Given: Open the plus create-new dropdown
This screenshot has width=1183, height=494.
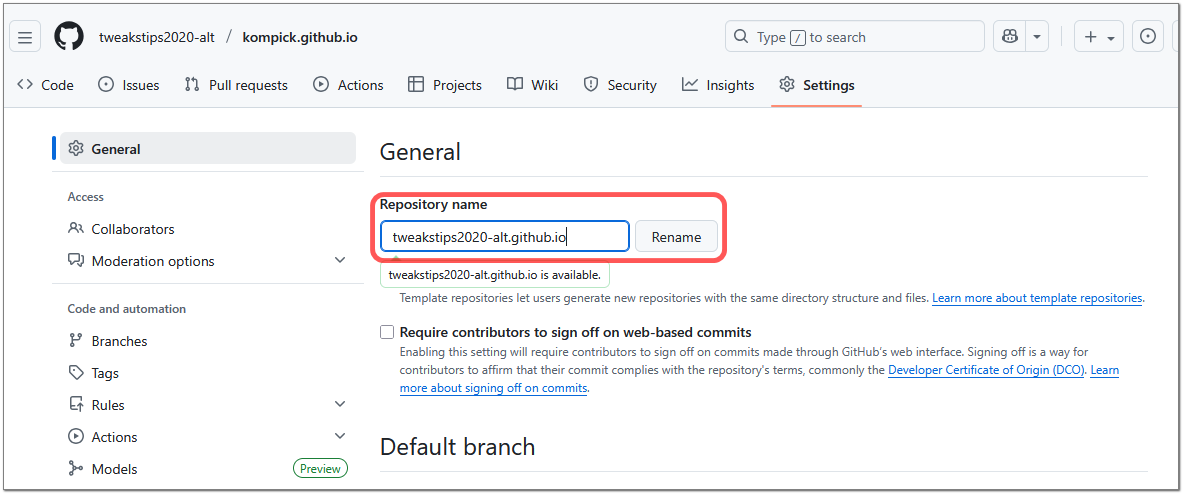Looking at the screenshot, I should 1098,37.
